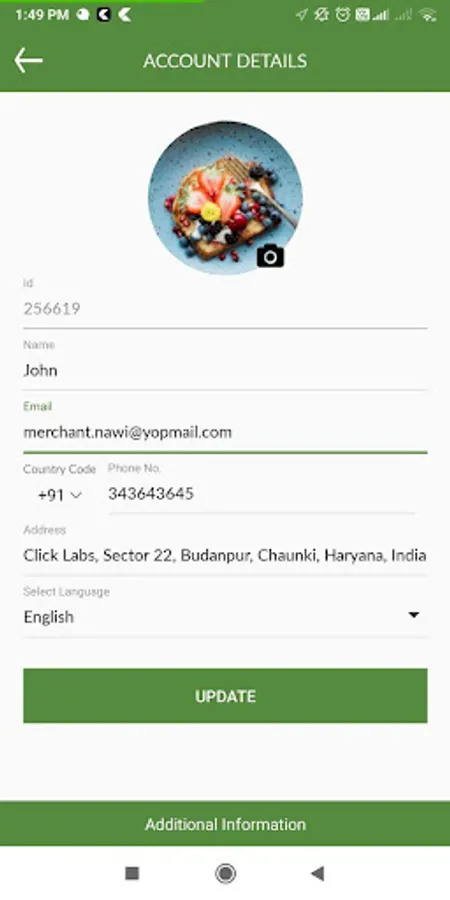
Task: Click the Phone No. field 343643645
Action: (261, 494)
